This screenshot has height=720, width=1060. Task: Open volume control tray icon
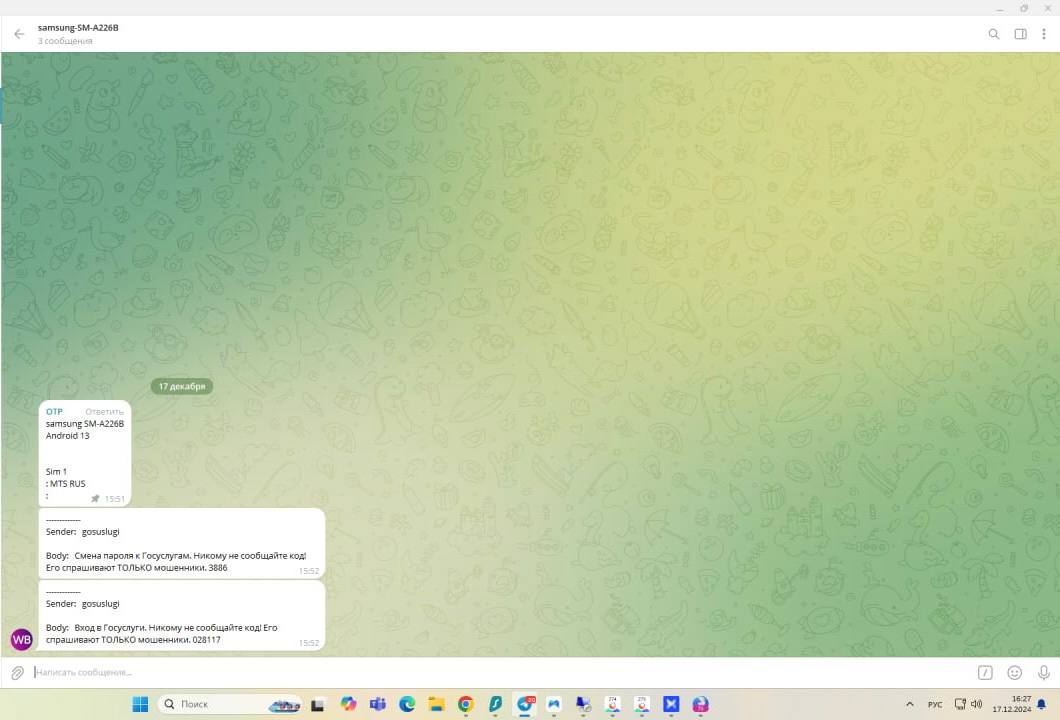976,704
